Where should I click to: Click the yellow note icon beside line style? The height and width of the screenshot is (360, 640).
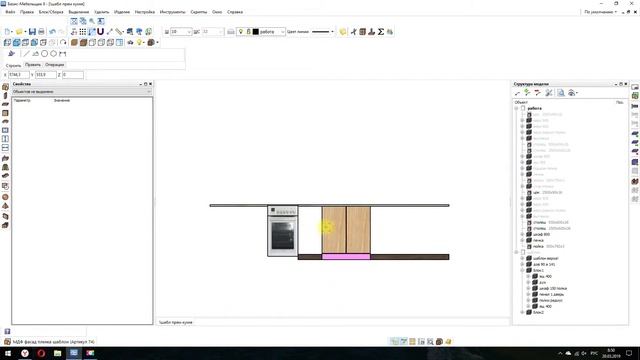click(x=342, y=31)
